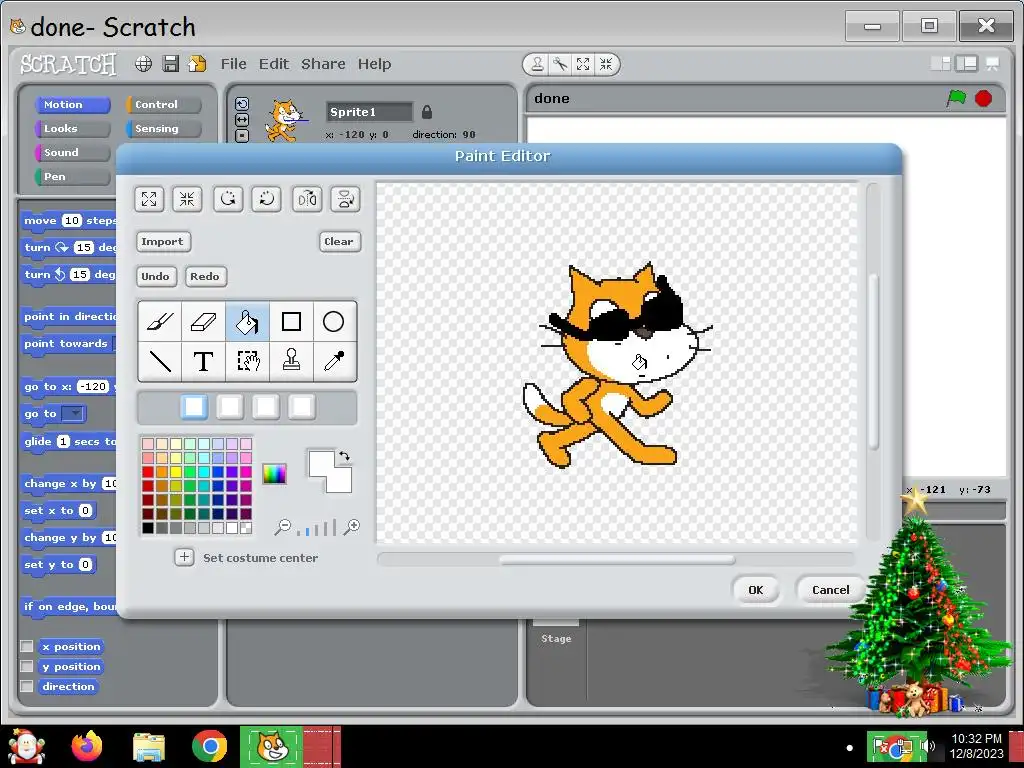Select the Rectangle tool
The width and height of the screenshot is (1024, 768).
[291, 321]
